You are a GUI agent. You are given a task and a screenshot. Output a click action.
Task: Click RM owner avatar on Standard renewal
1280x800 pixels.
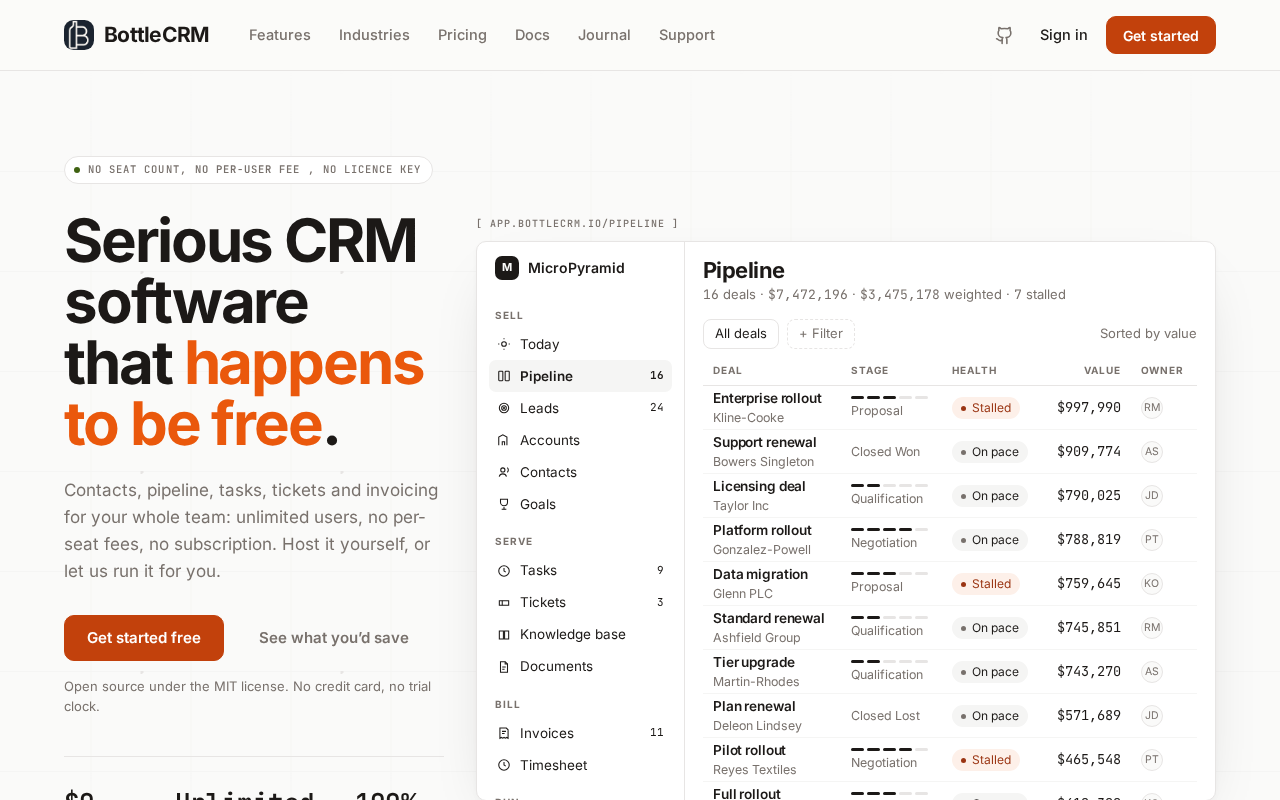point(1152,627)
